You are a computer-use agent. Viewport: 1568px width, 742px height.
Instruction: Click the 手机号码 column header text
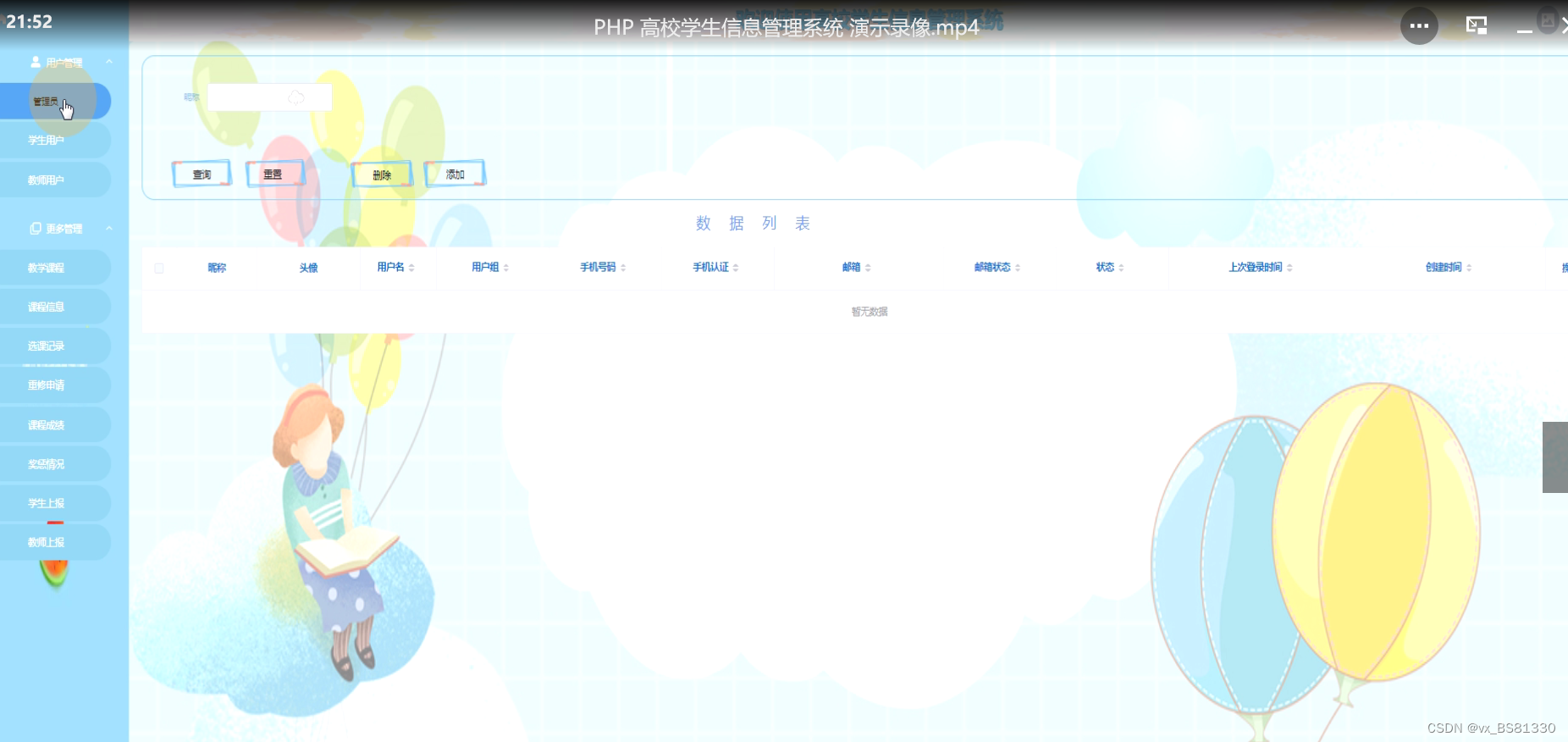[x=598, y=268]
